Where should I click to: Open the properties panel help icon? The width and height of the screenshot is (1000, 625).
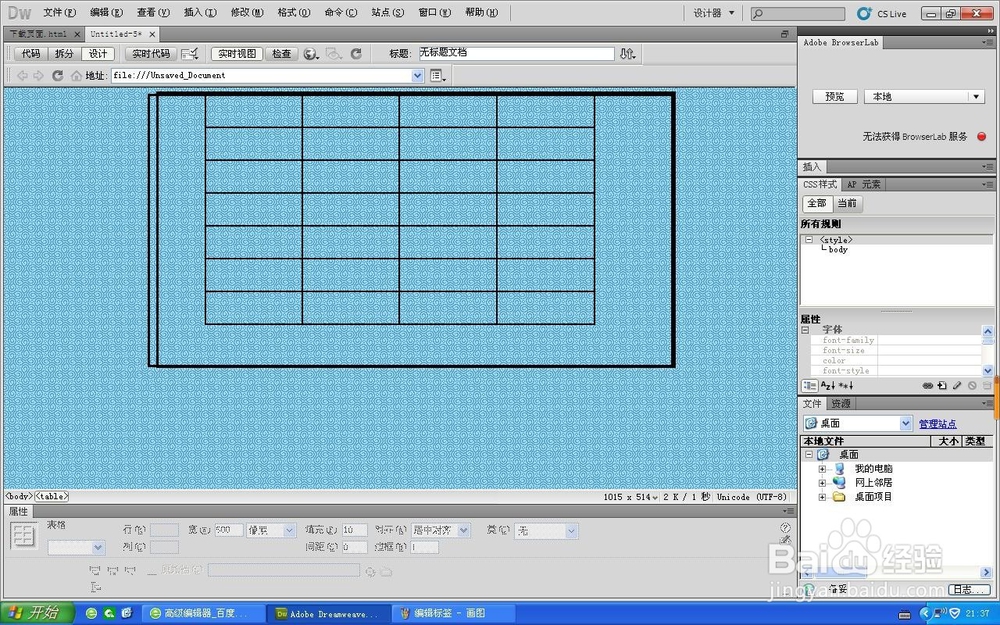(x=785, y=527)
